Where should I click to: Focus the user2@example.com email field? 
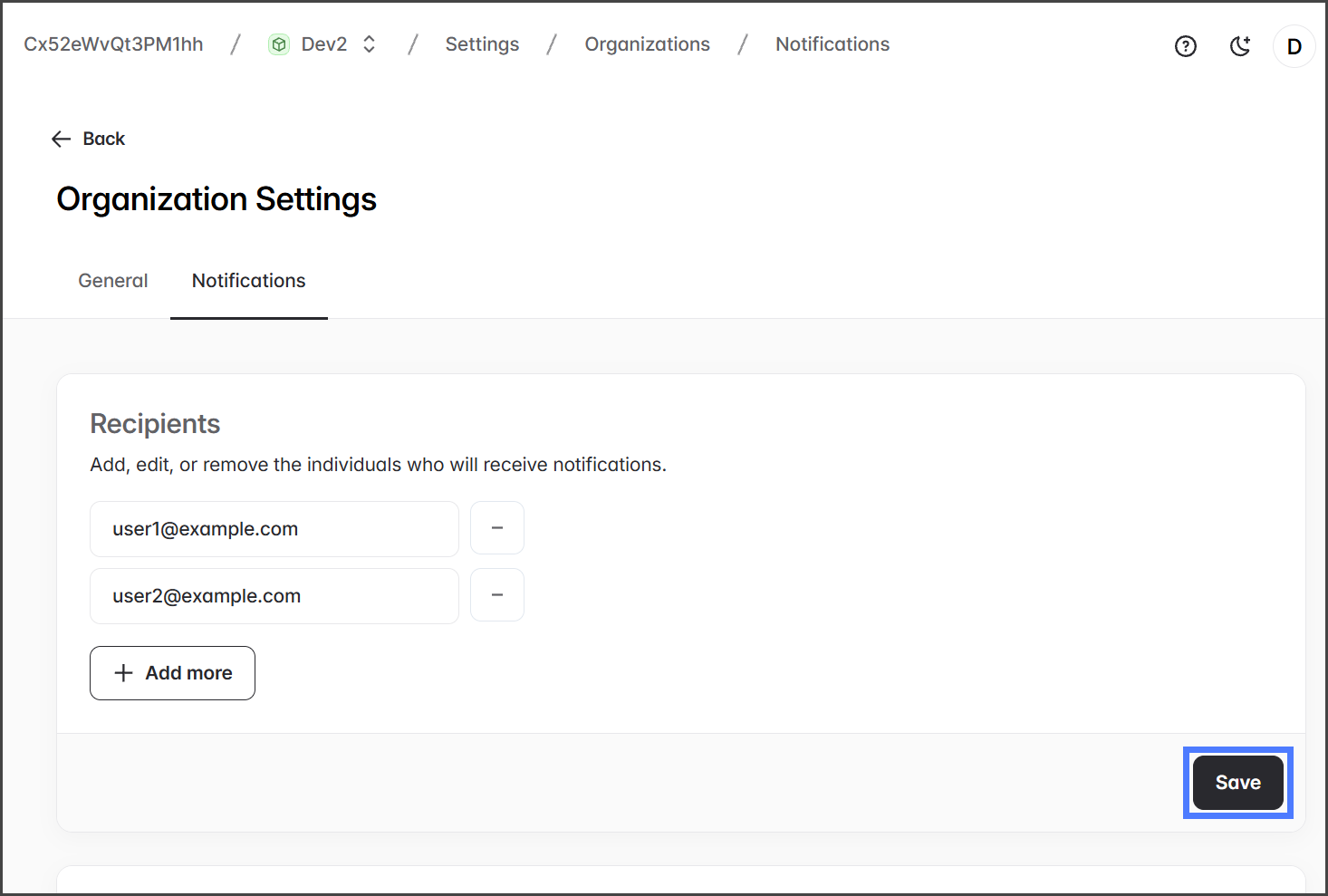(x=274, y=596)
